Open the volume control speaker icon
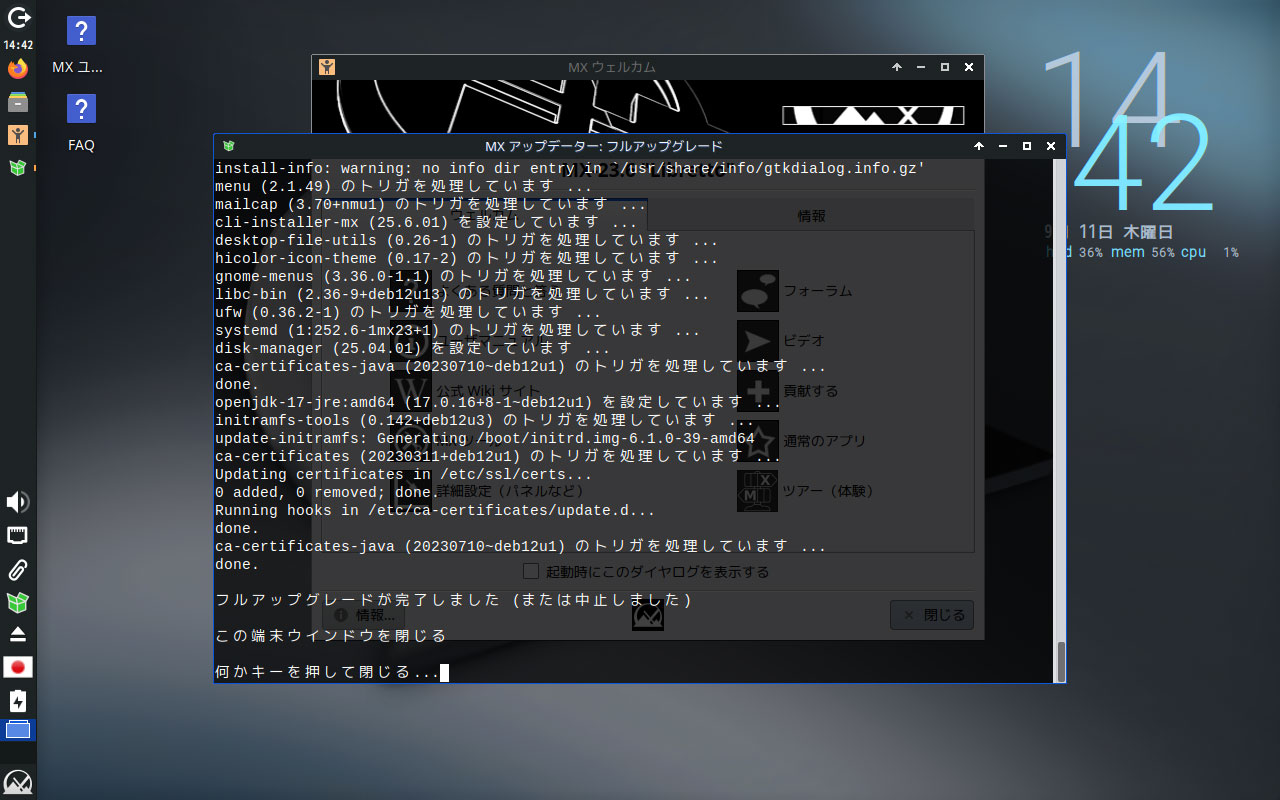Image resolution: width=1280 pixels, height=800 pixels. click(18, 502)
